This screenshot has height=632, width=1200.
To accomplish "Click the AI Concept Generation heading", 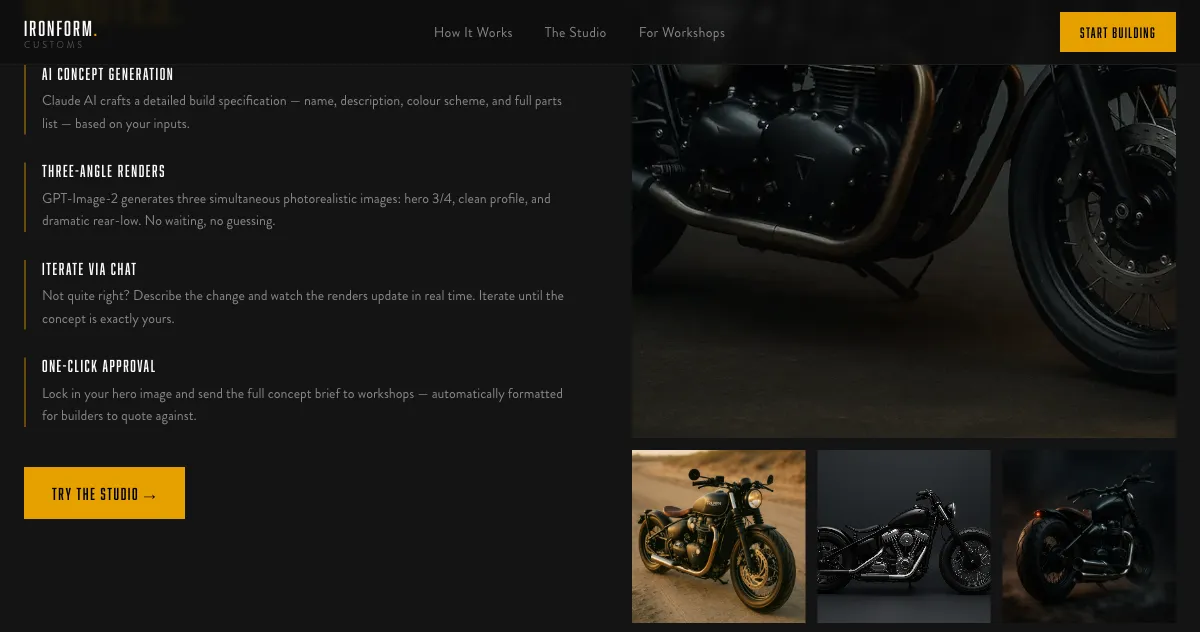I will (x=108, y=74).
